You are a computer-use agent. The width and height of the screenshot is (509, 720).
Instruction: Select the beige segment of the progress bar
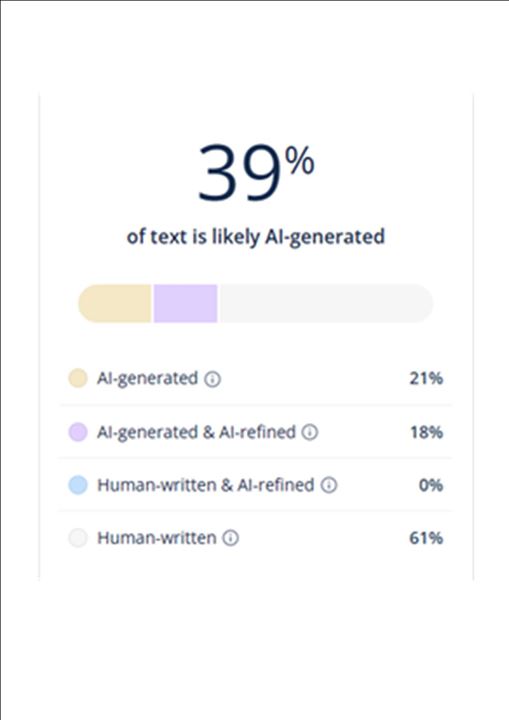[x=115, y=303]
